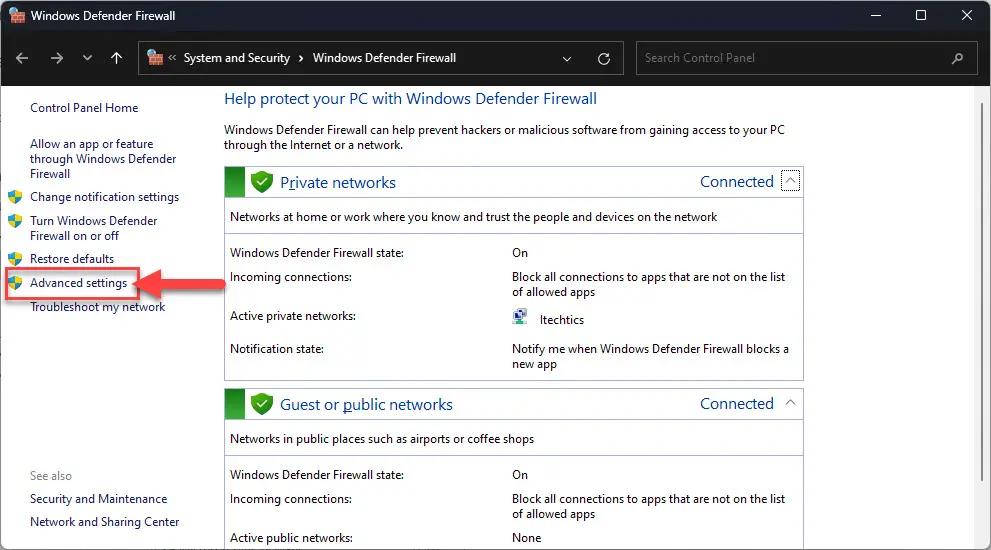991x550 pixels.
Task: Click the firewall icon in address bar
Action: 155,58
